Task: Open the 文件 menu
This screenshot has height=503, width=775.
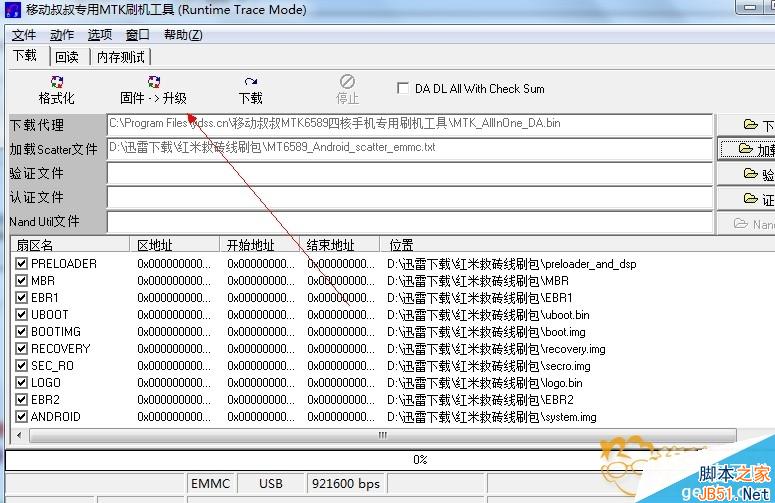Action: [24, 35]
